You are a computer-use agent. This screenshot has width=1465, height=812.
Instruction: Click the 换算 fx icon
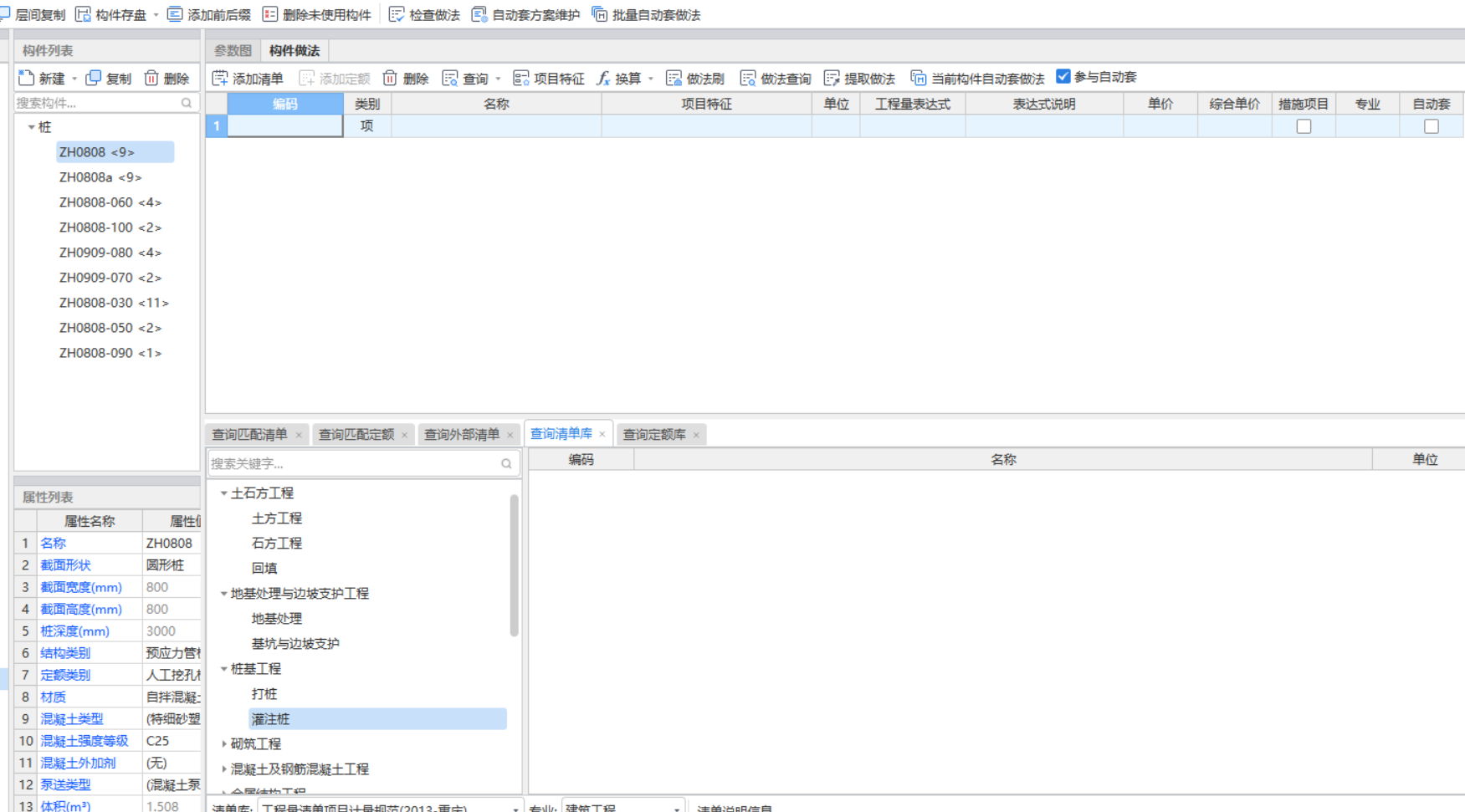click(603, 78)
